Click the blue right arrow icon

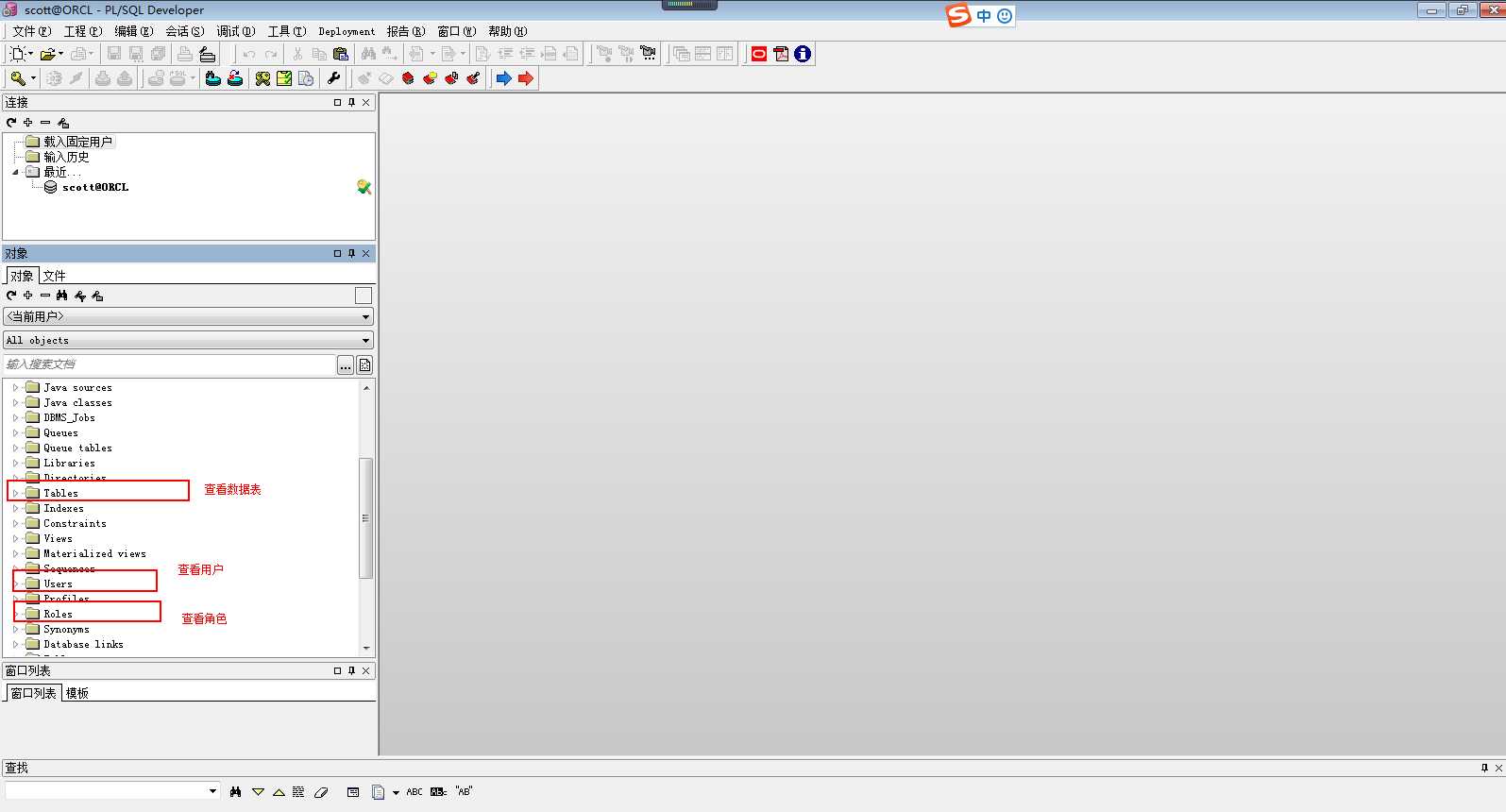pyautogui.click(x=504, y=78)
